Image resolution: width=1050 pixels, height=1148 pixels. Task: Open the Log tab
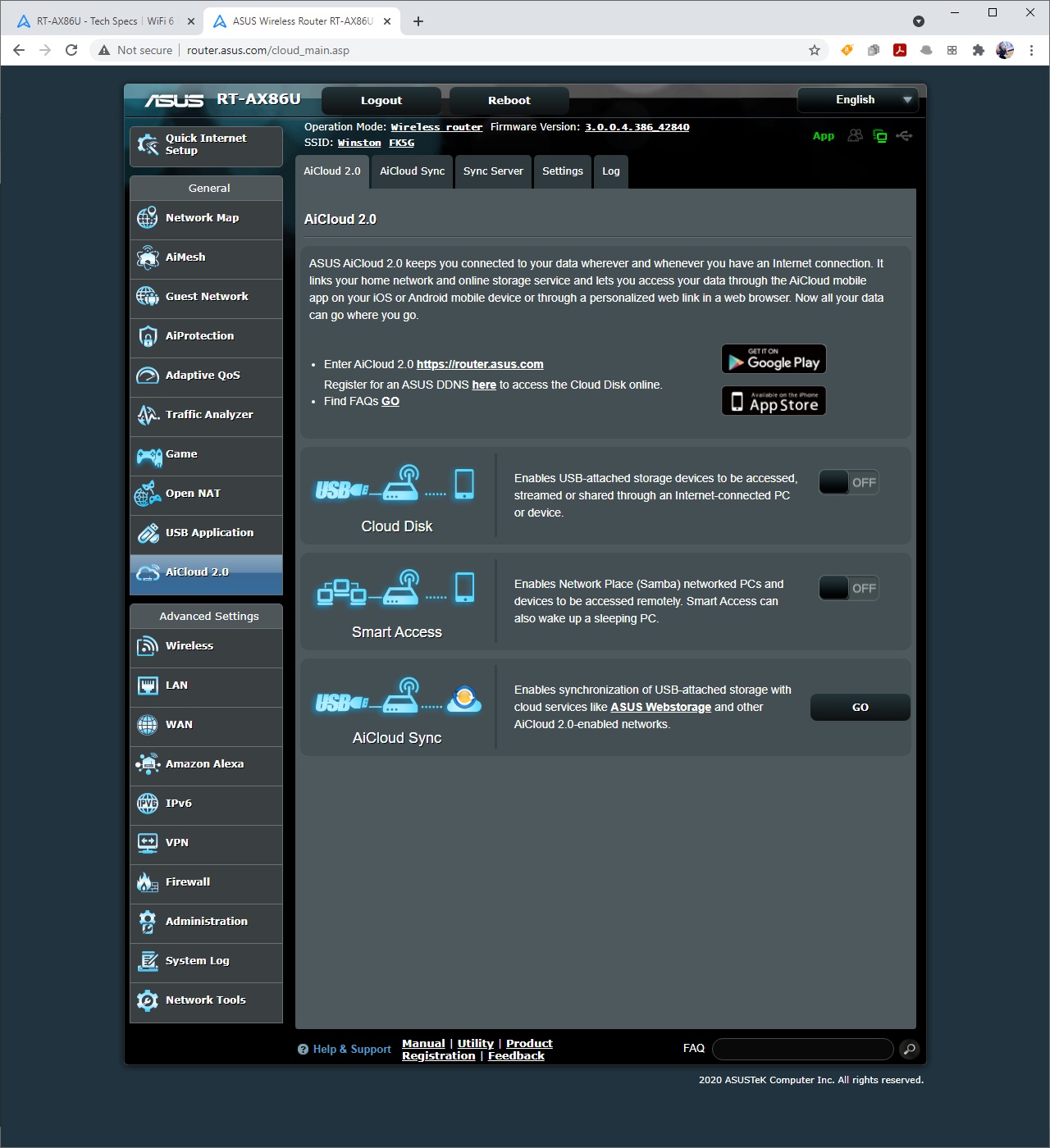coord(611,171)
